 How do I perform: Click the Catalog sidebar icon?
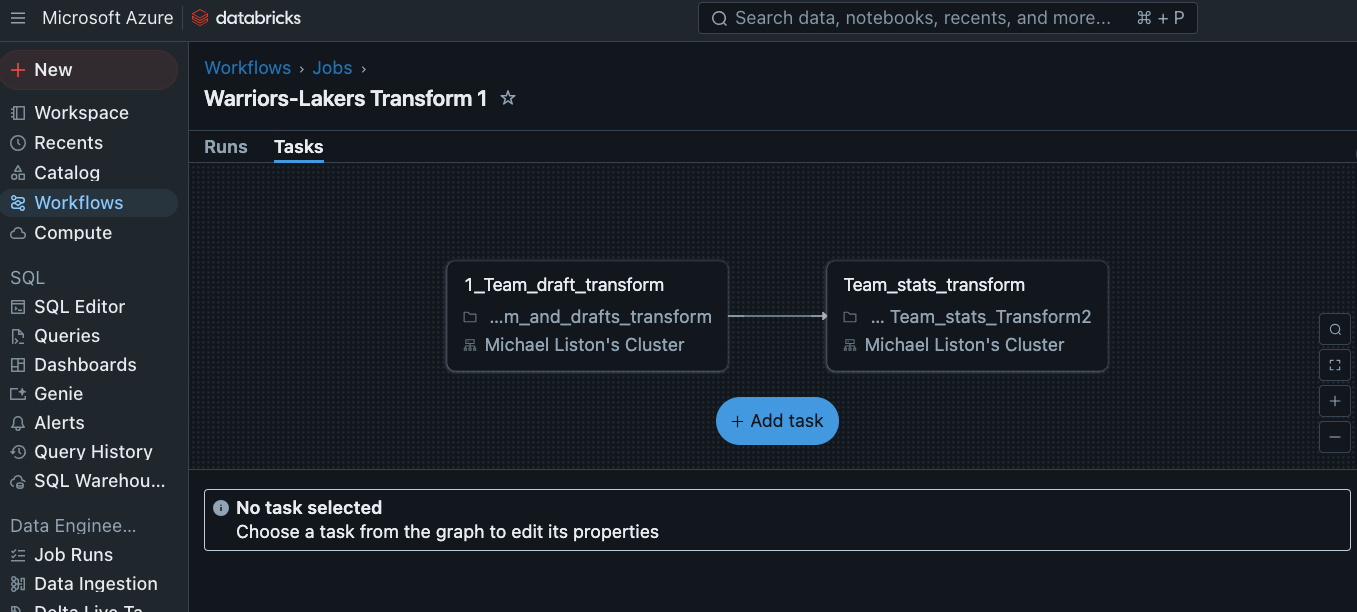tap(18, 173)
